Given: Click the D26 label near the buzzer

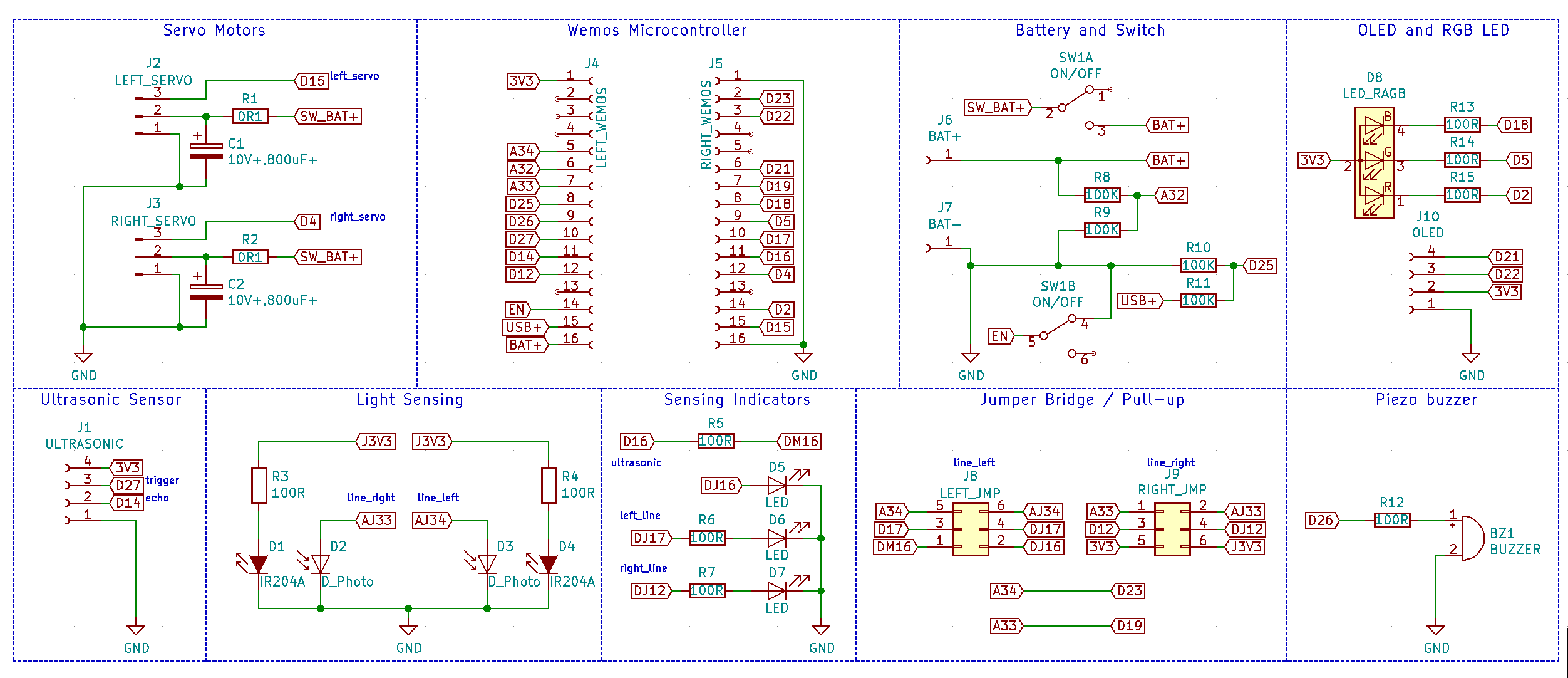Looking at the screenshot, I should pyautogui.click(x=1321, y=520).
